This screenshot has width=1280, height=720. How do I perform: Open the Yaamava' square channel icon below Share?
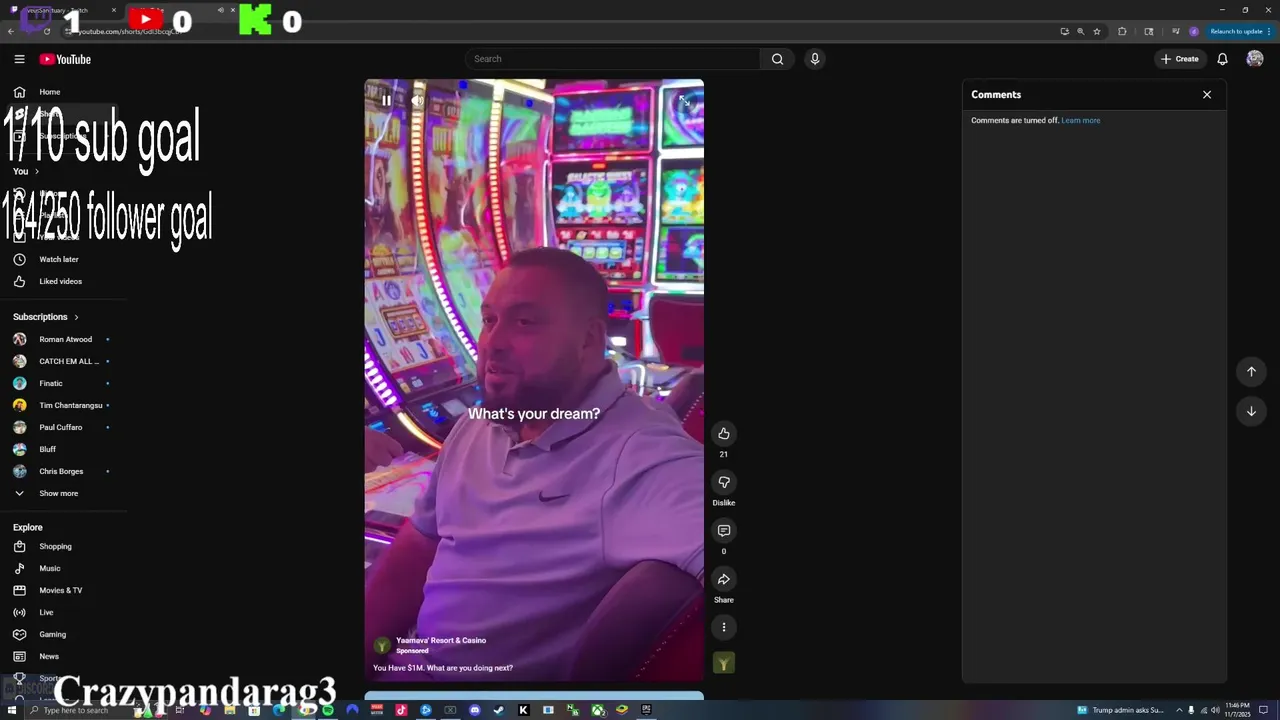tap(724, 663)
